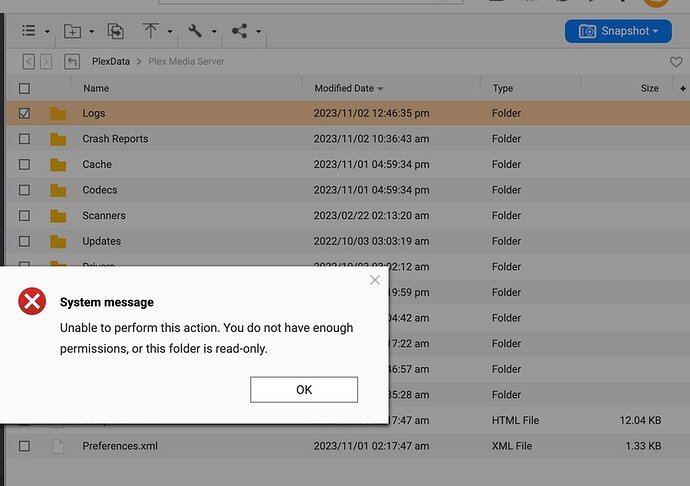
Task: Click the Updates folder icon
Action: click(58, 241)
